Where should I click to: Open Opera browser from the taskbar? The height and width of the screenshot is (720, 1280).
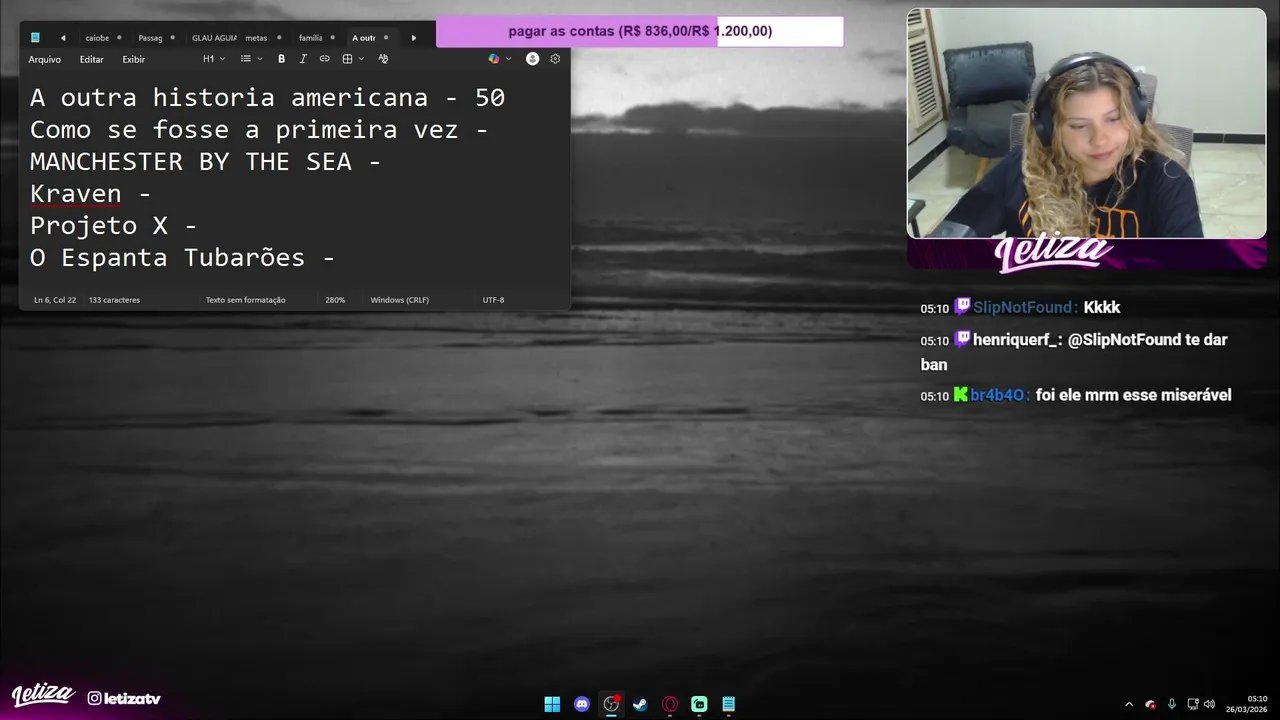[x=670, y=704]
